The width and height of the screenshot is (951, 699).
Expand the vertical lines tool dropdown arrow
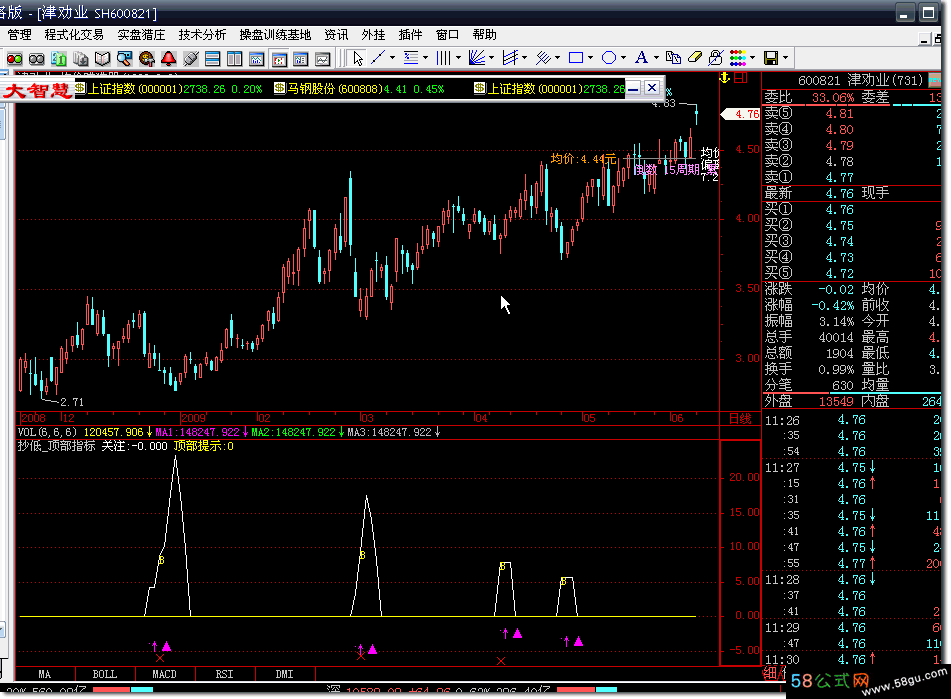(x=458, y=58)
